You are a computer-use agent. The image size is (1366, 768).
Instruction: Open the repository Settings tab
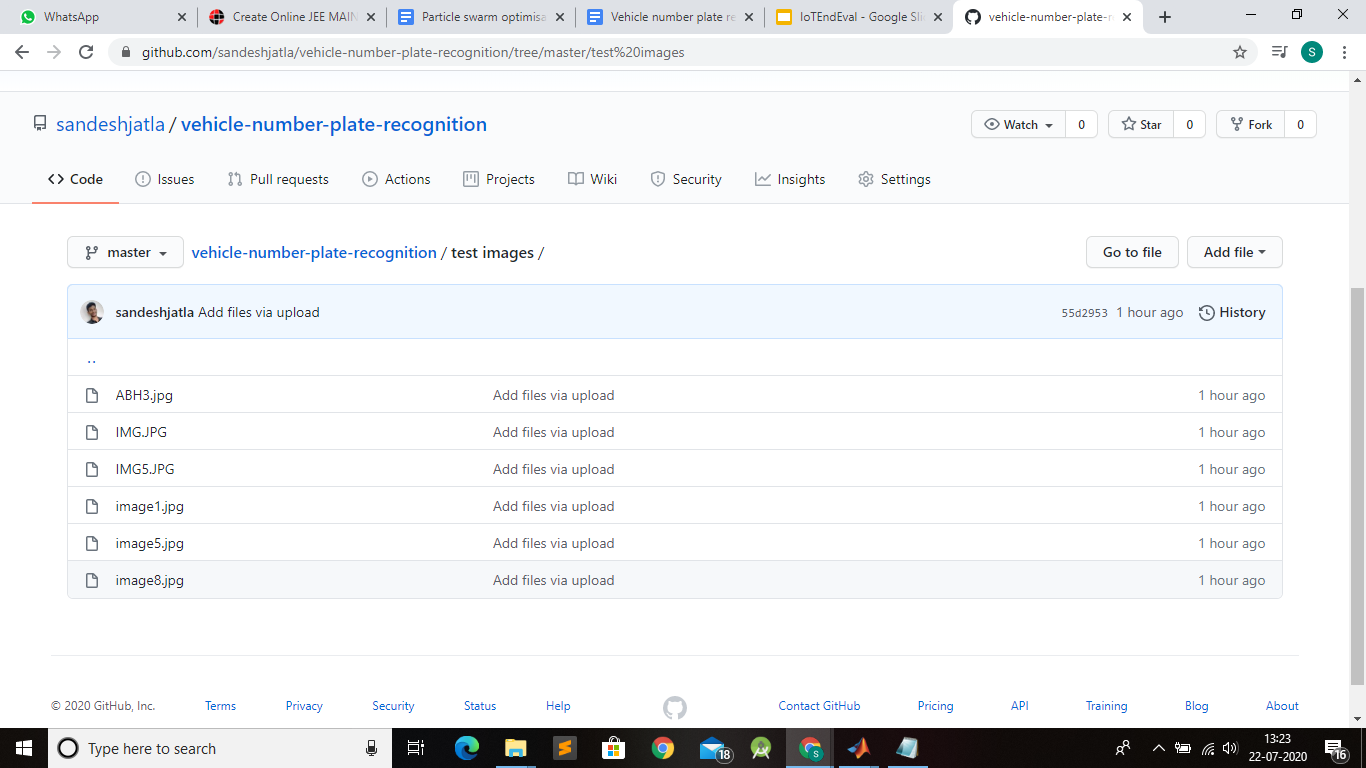(894, 179)
